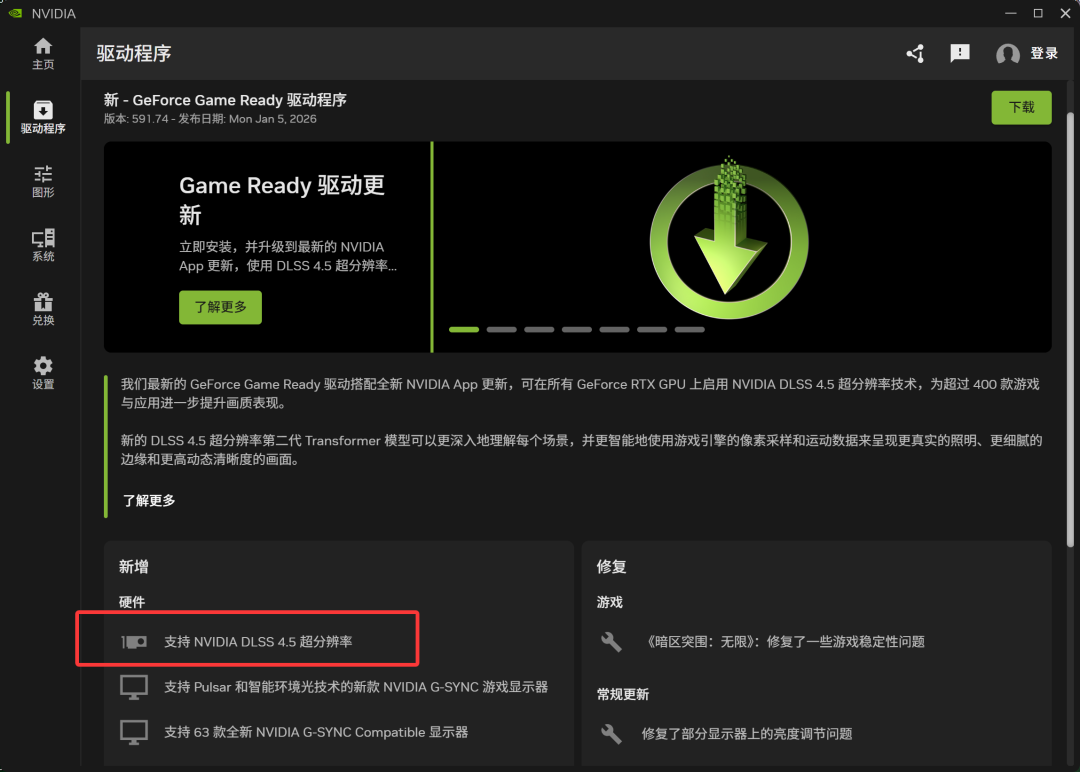Viewport: 1080px width, 772px height.
Task: Open the 图形 graphics settings section
Action: tap(43, 181)
